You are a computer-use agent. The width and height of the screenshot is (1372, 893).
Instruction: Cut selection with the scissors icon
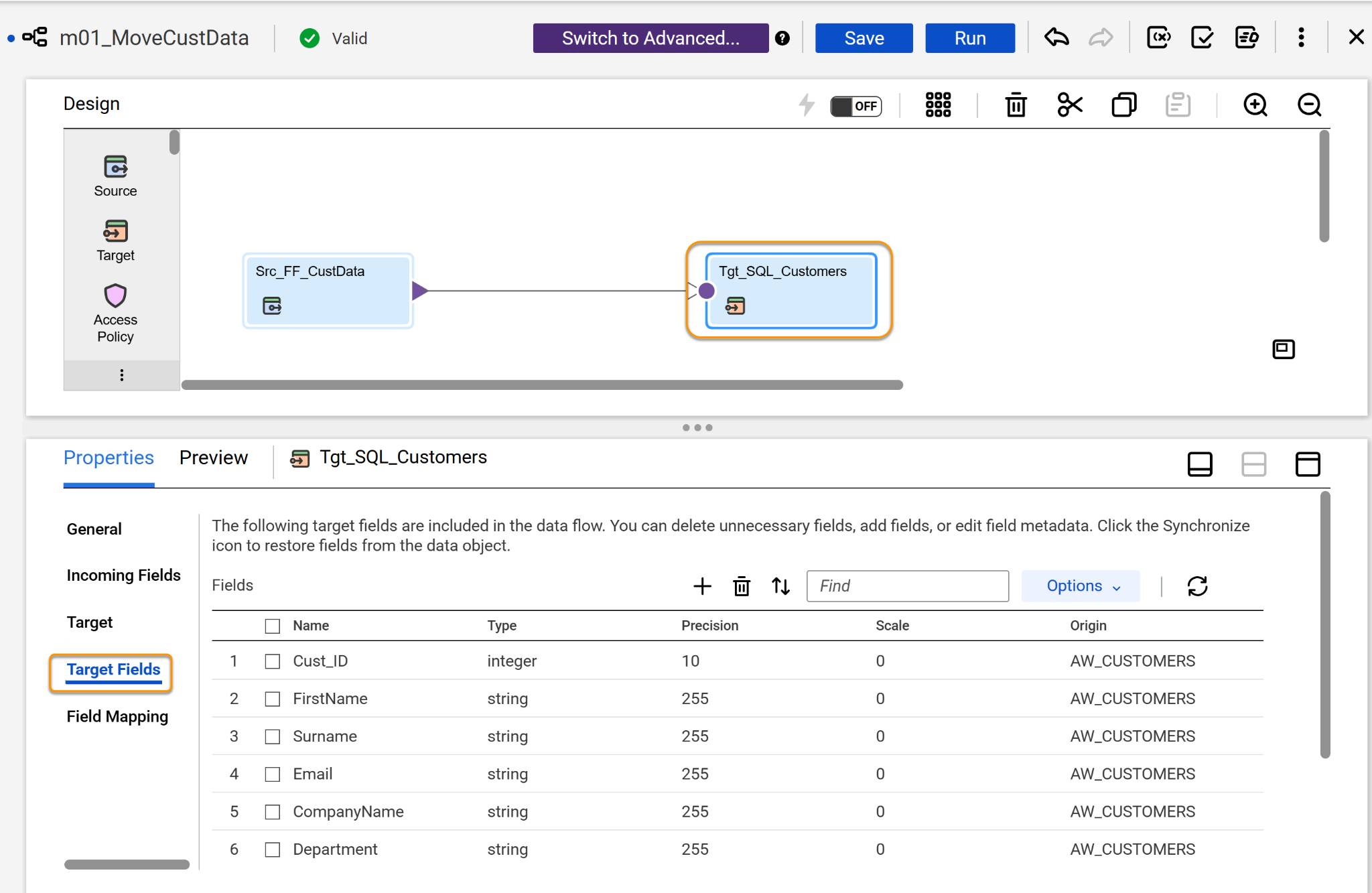(x=1070, y=105)
